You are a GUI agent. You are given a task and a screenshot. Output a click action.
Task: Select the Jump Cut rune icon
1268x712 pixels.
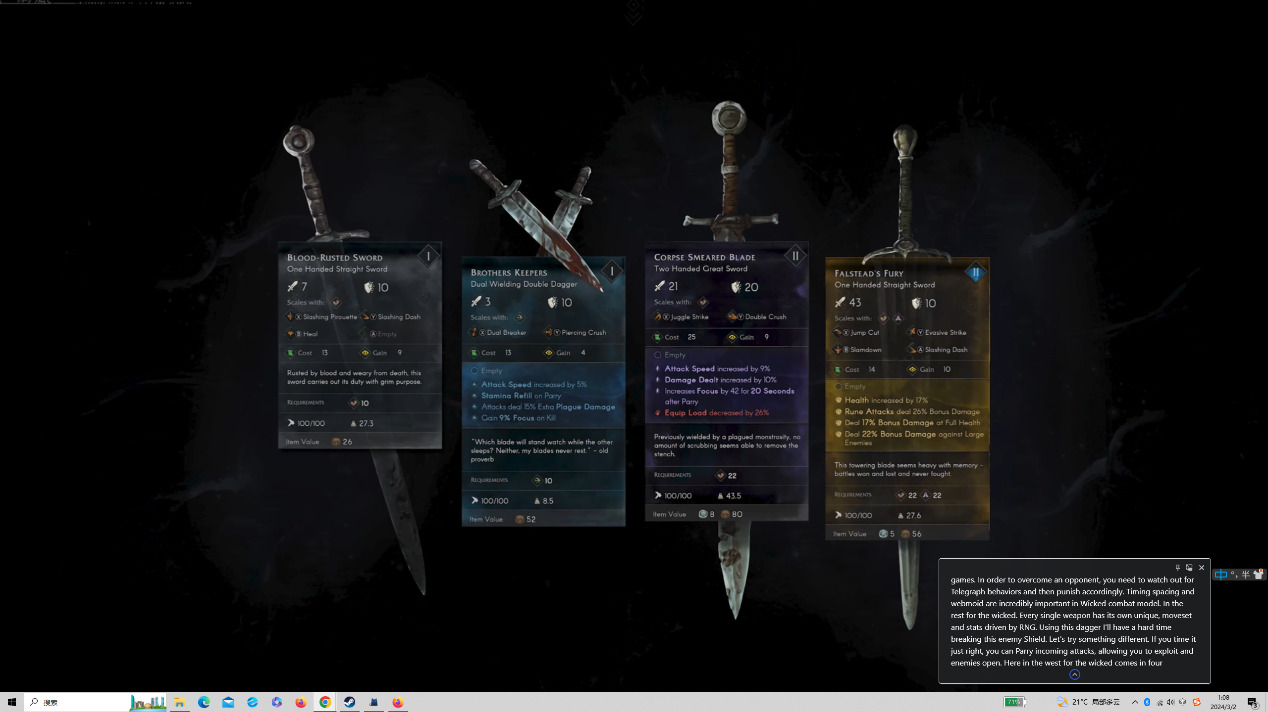click(838, 332)
